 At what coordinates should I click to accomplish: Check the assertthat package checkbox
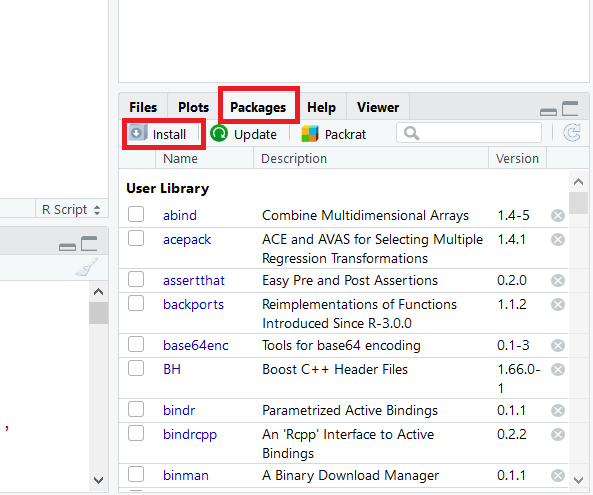tap(136, 279)
